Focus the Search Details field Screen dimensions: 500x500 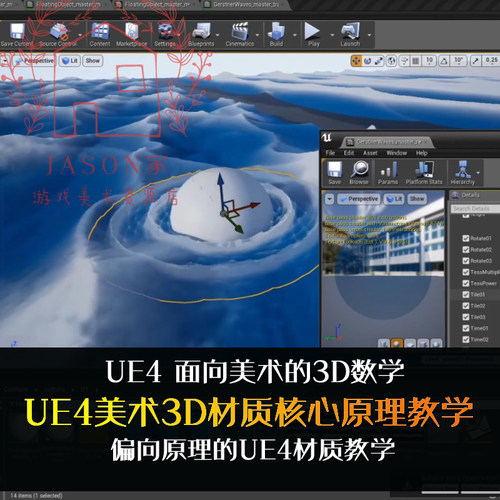(x=475, y=209)
